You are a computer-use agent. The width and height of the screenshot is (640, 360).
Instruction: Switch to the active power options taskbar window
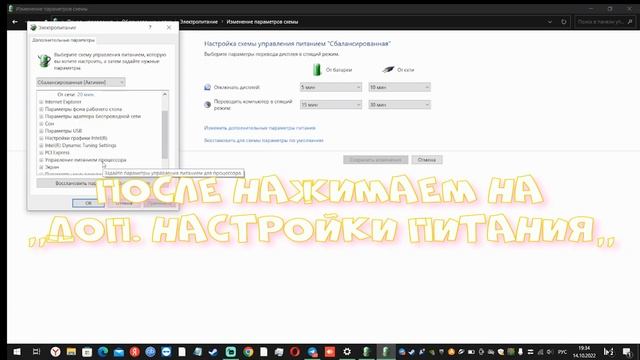385,352
